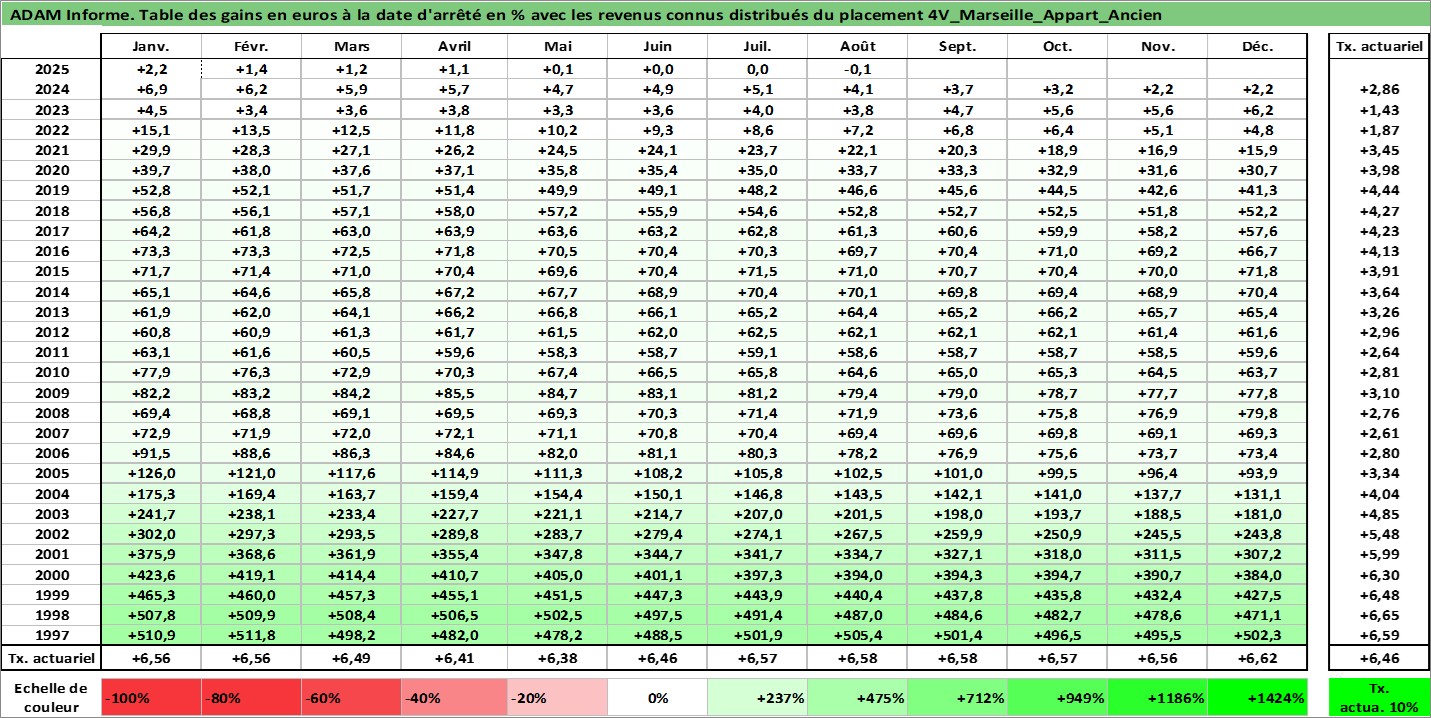Select the 2016 year row label
Image resolution: width=1431 pixels, height=718 pixels.
(51, 251)
